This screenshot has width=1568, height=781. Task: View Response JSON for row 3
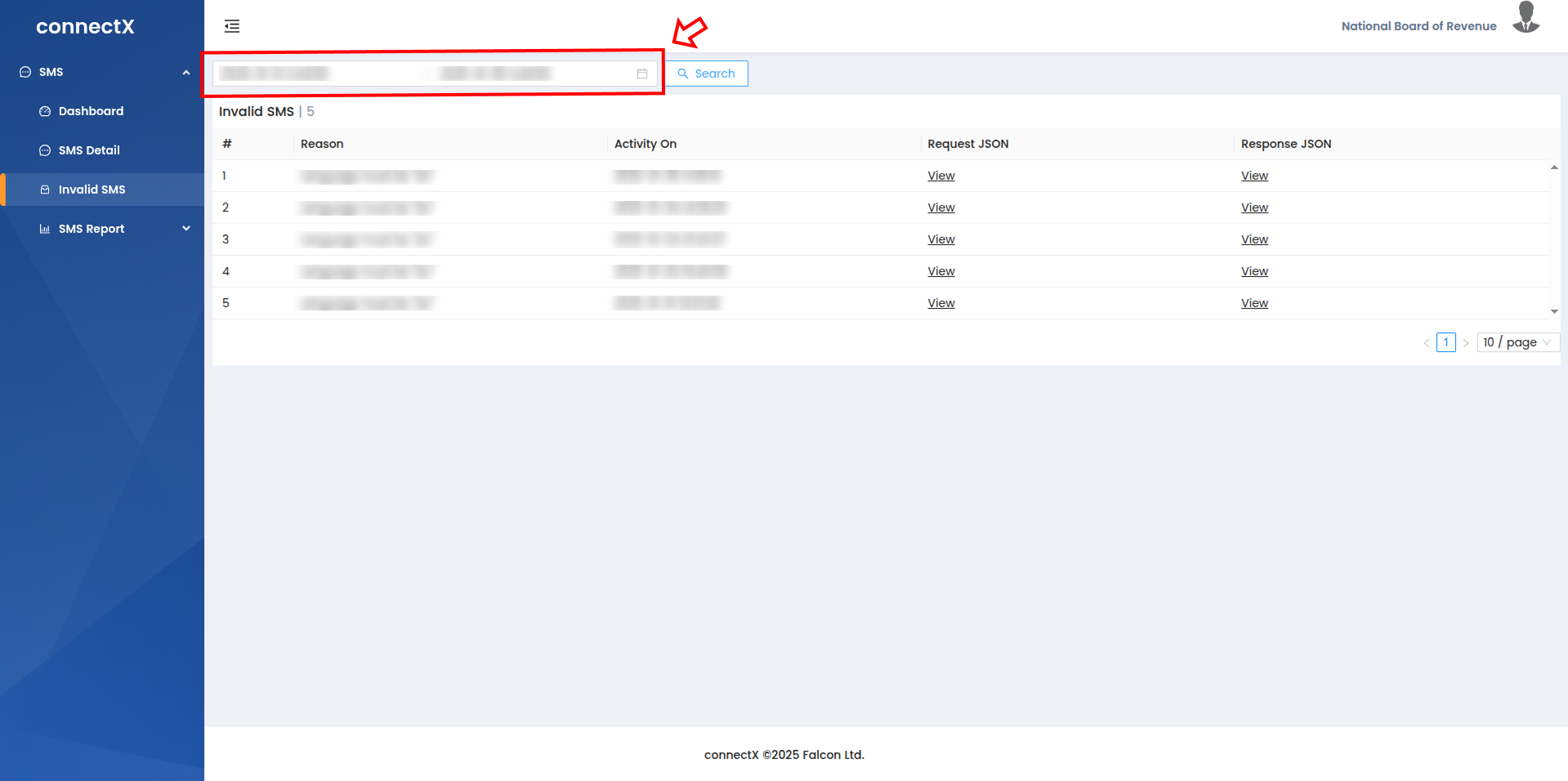point(1254,239)
